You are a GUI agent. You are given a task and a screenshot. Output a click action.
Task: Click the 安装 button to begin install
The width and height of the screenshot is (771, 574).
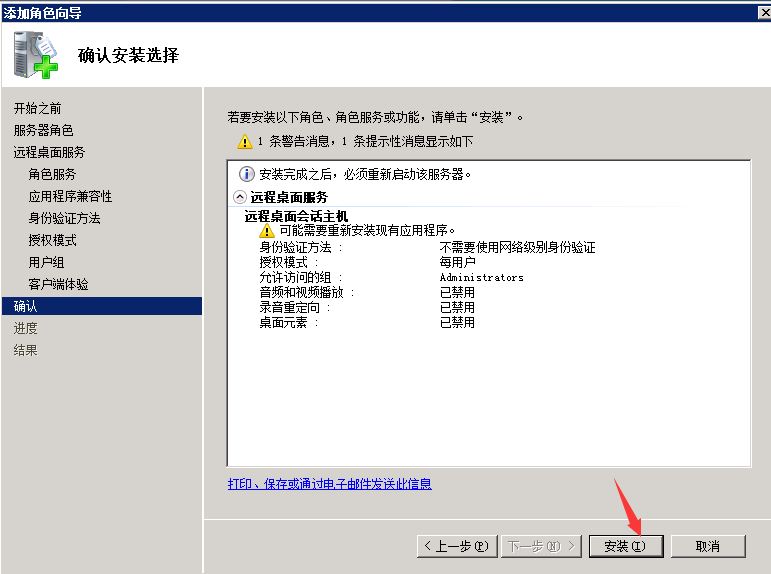(x=625, y=546)
